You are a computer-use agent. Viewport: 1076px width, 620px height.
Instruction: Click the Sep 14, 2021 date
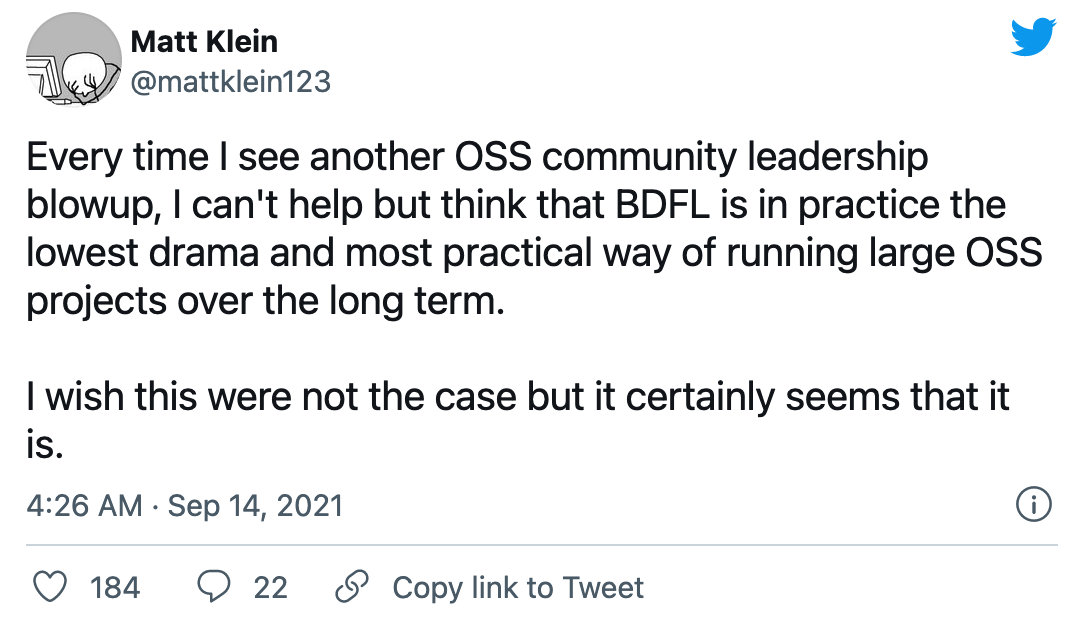coord(255,505)
